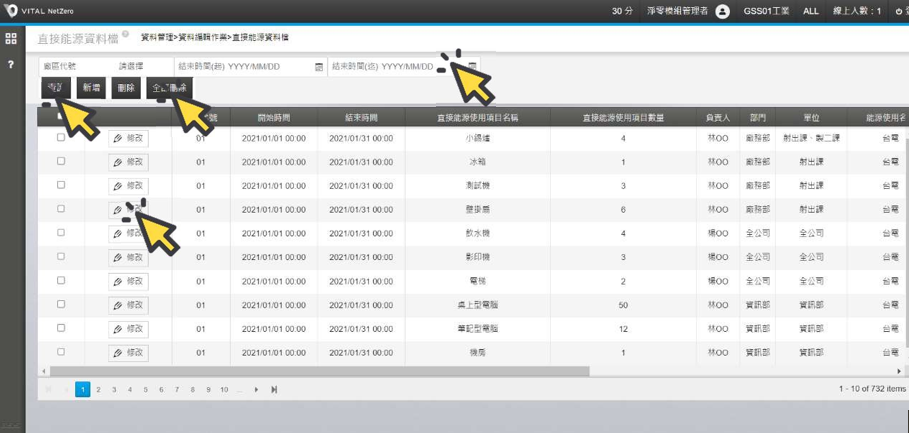The width and height of the screenshot is (909, 433).
Task: Check the checkbox for the 小鍋爐 row
Action: tap(61, 137)
